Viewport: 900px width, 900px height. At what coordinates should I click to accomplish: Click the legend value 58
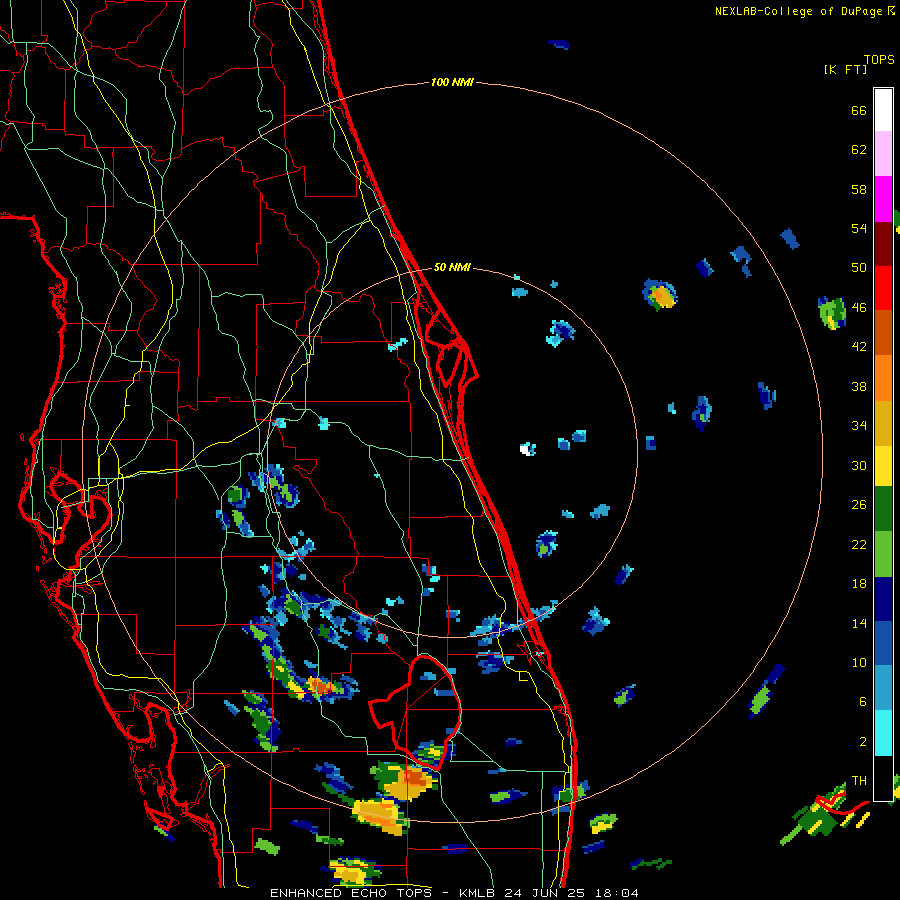tap(859, 189)
